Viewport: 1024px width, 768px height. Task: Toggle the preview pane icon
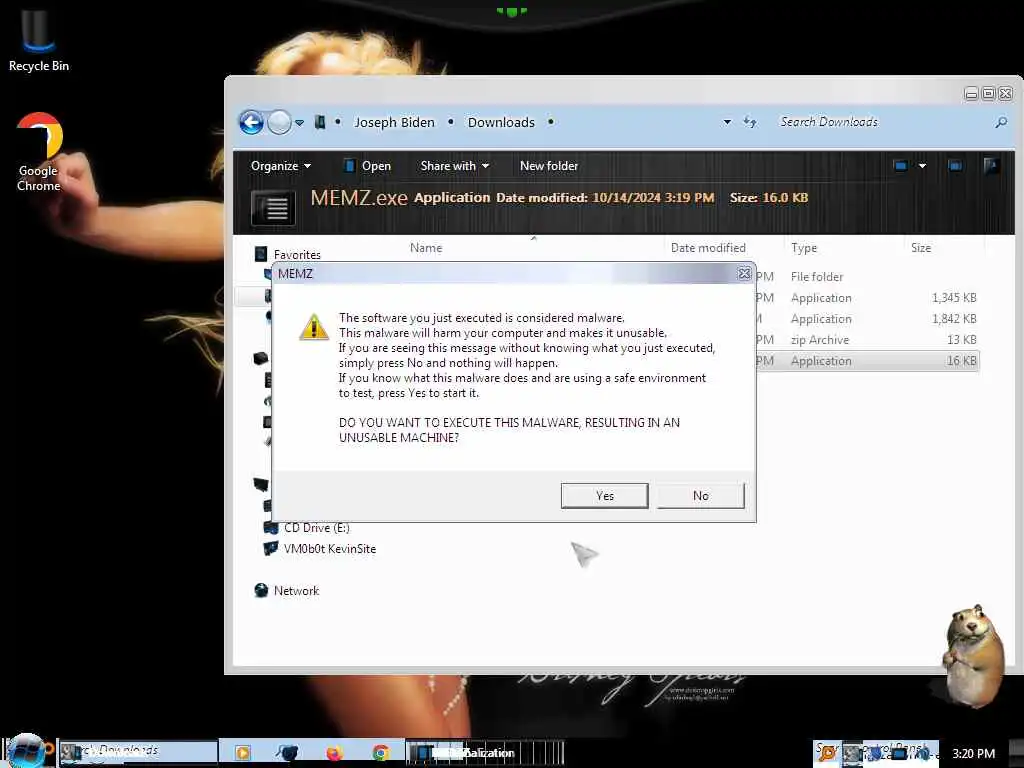(955, 166)
